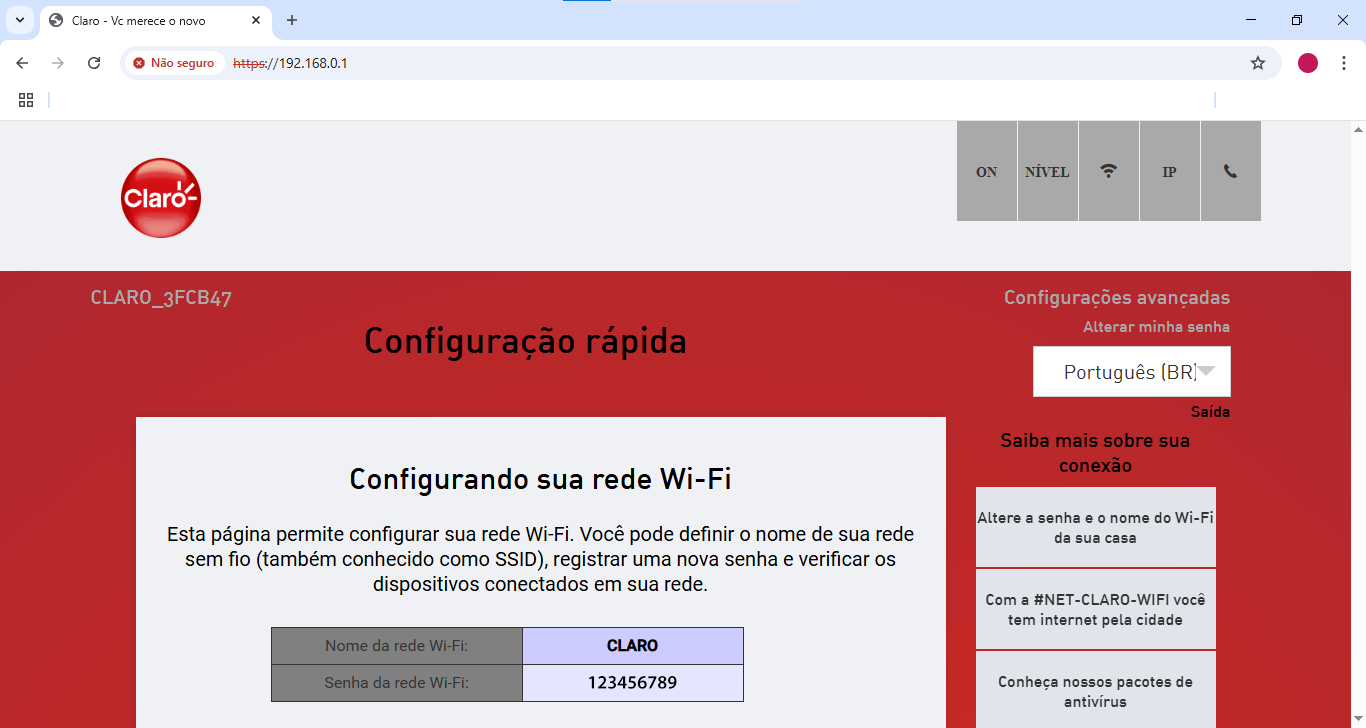The height and width of the screenshot is (728, 1366).
Task: Click the page vertical scrollbar up arrow
Action: coord(1358,130)
